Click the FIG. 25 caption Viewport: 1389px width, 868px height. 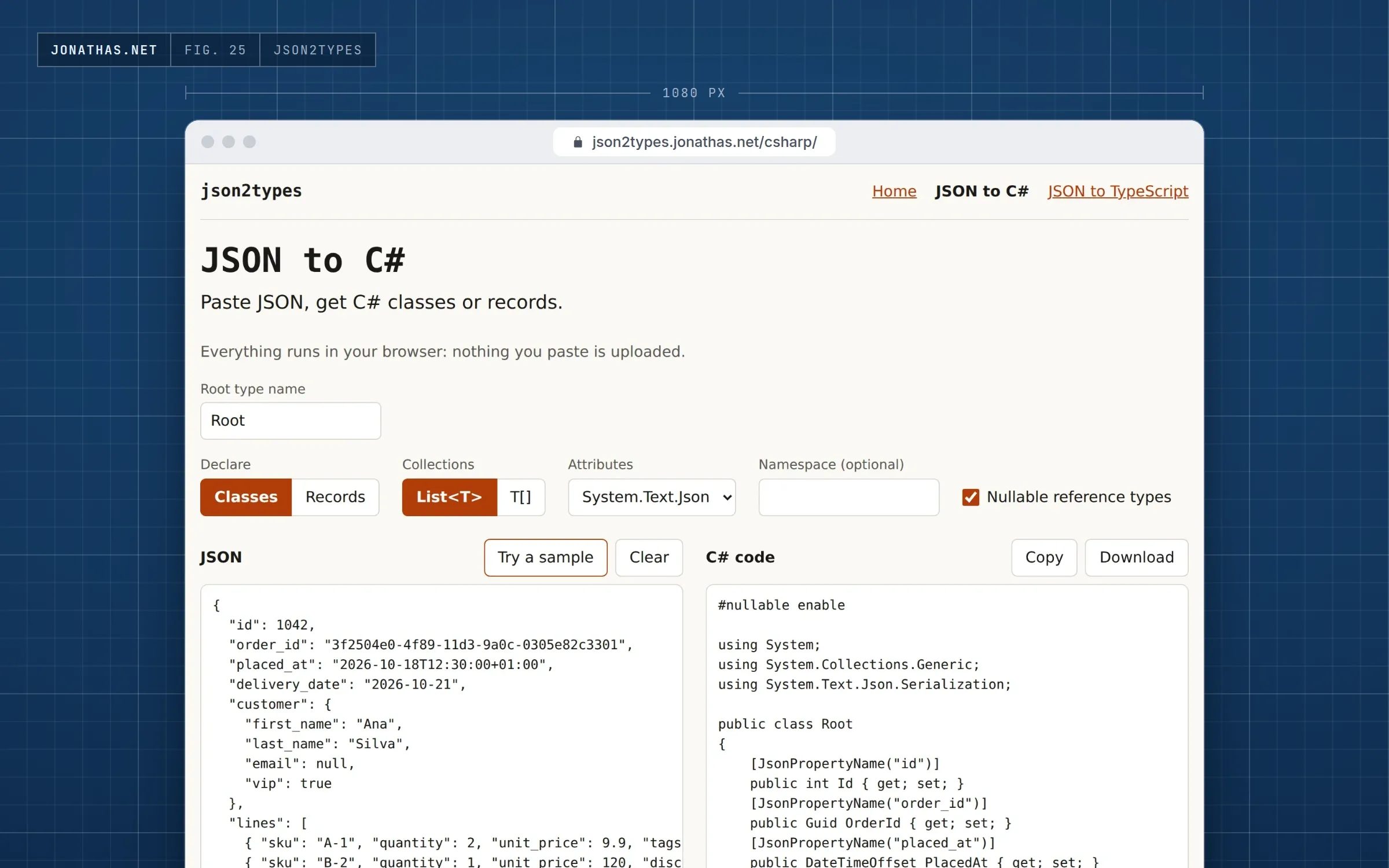(x=215, y=50)
